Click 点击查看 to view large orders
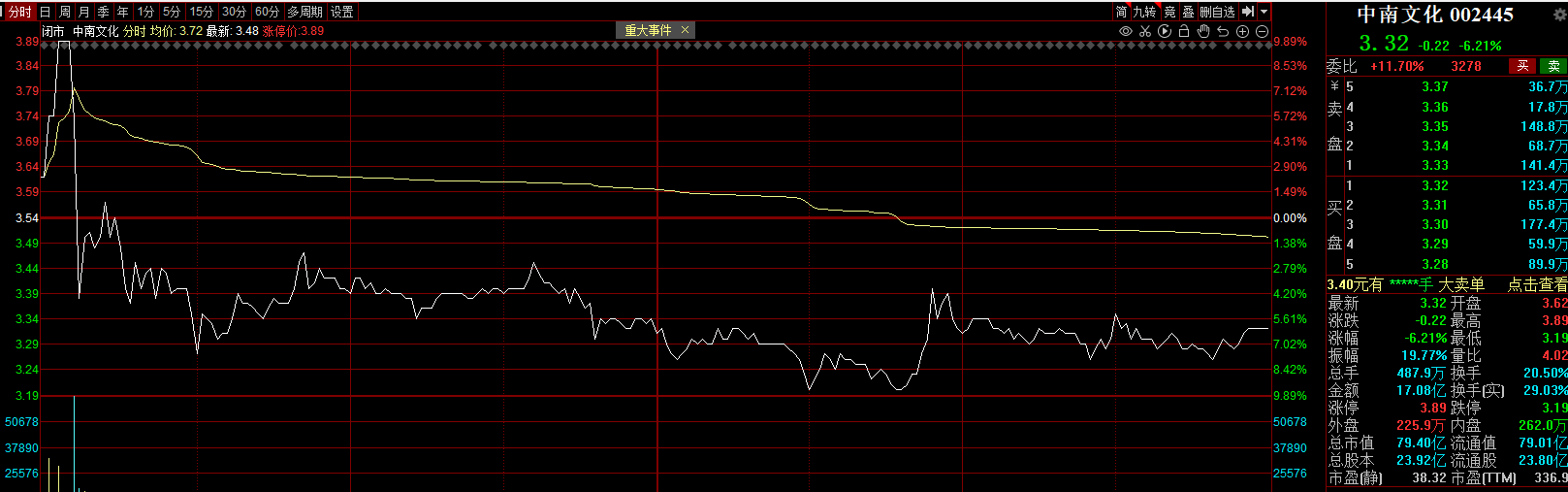Screen dimensions: 1568x492 [x=1537, y=284]
